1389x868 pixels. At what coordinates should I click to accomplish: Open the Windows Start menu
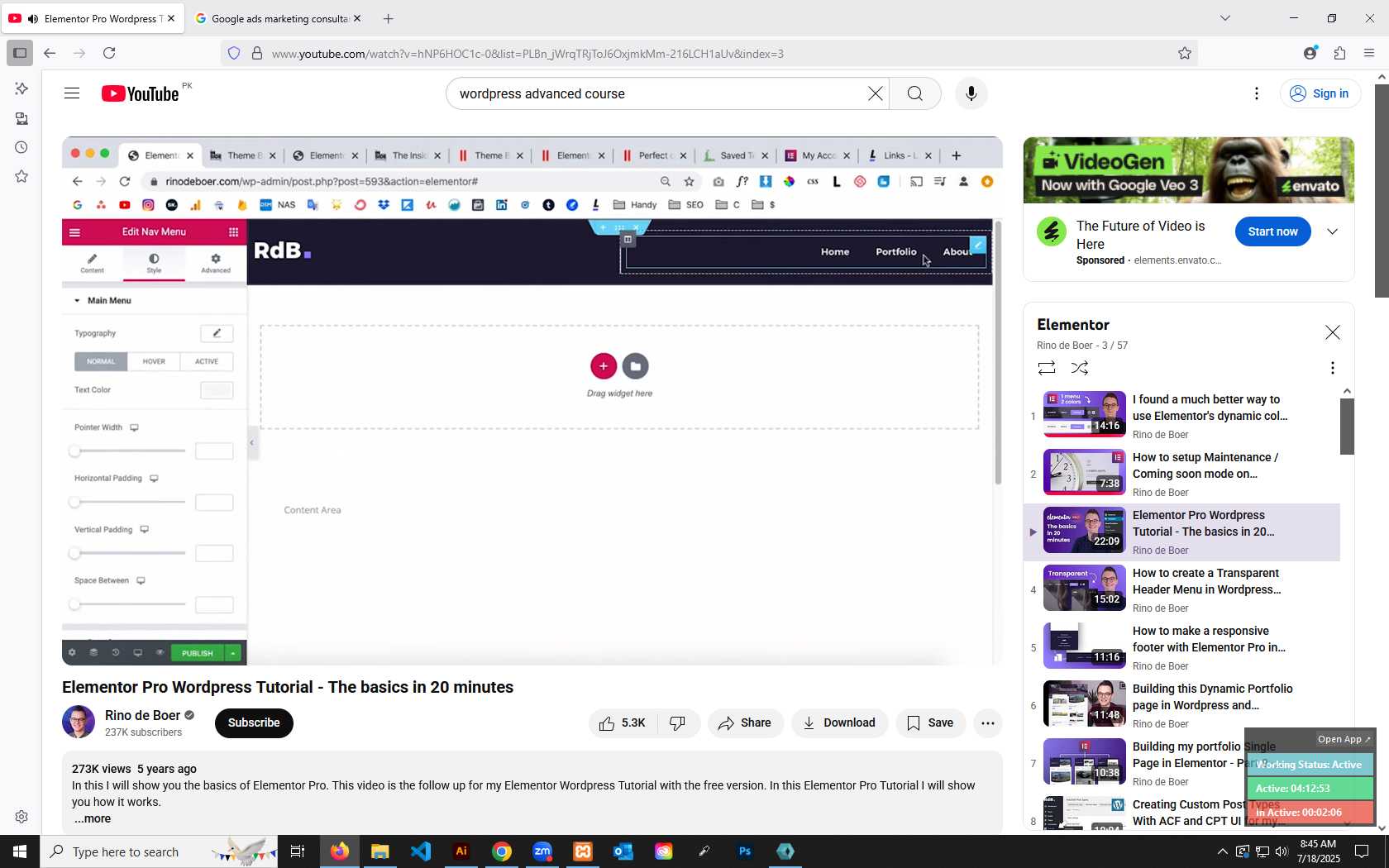20,851
